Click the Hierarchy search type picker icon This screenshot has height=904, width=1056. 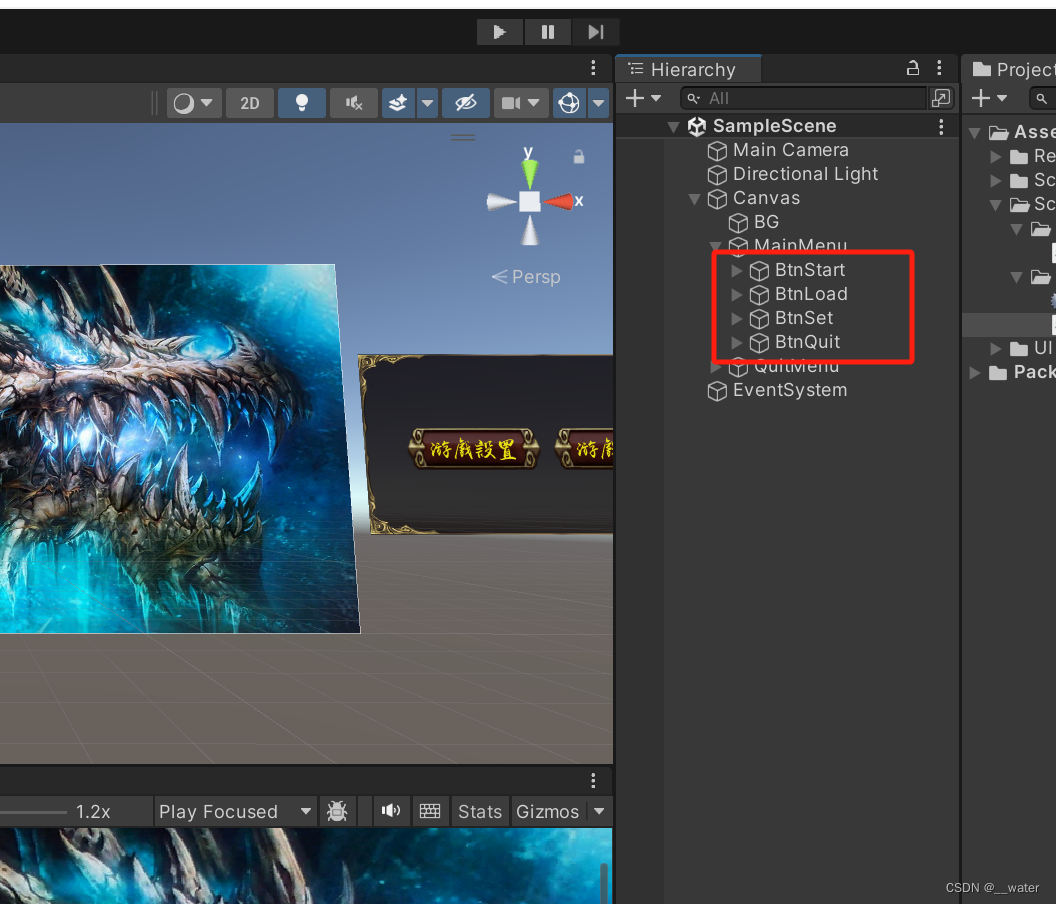(x=942, y=98)
